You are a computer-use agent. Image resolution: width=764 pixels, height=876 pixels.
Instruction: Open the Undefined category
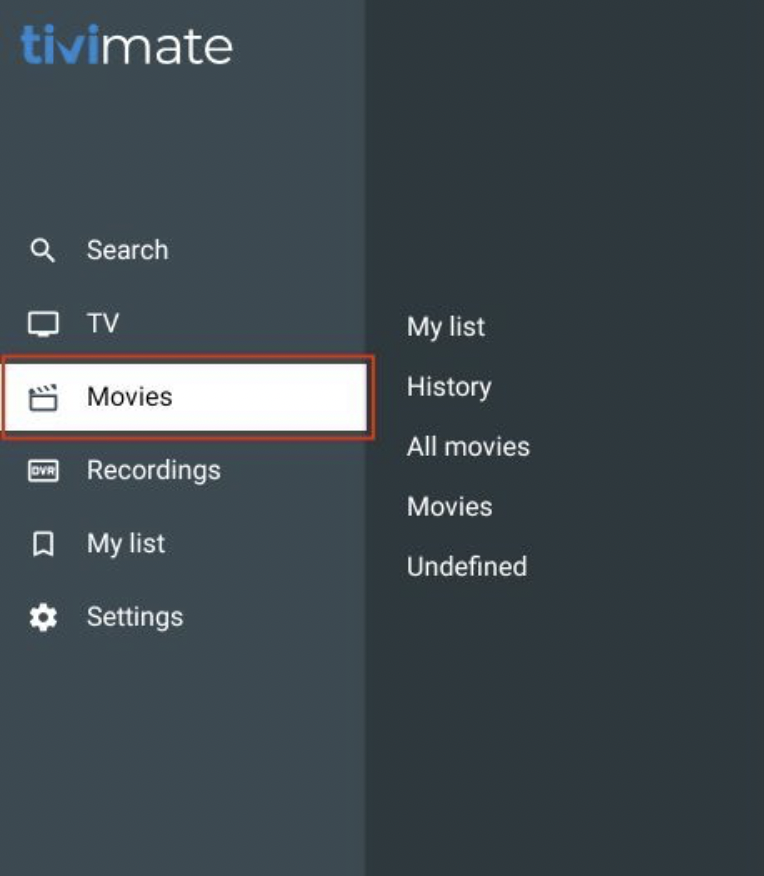point(466,567)
